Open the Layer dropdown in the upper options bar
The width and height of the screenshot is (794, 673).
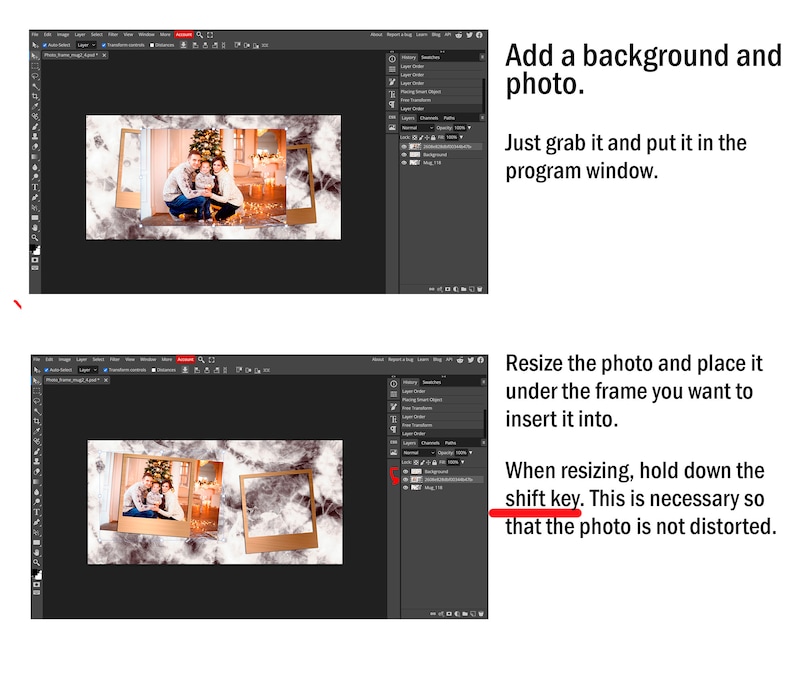pyautogui.click(x=86, y=45)
